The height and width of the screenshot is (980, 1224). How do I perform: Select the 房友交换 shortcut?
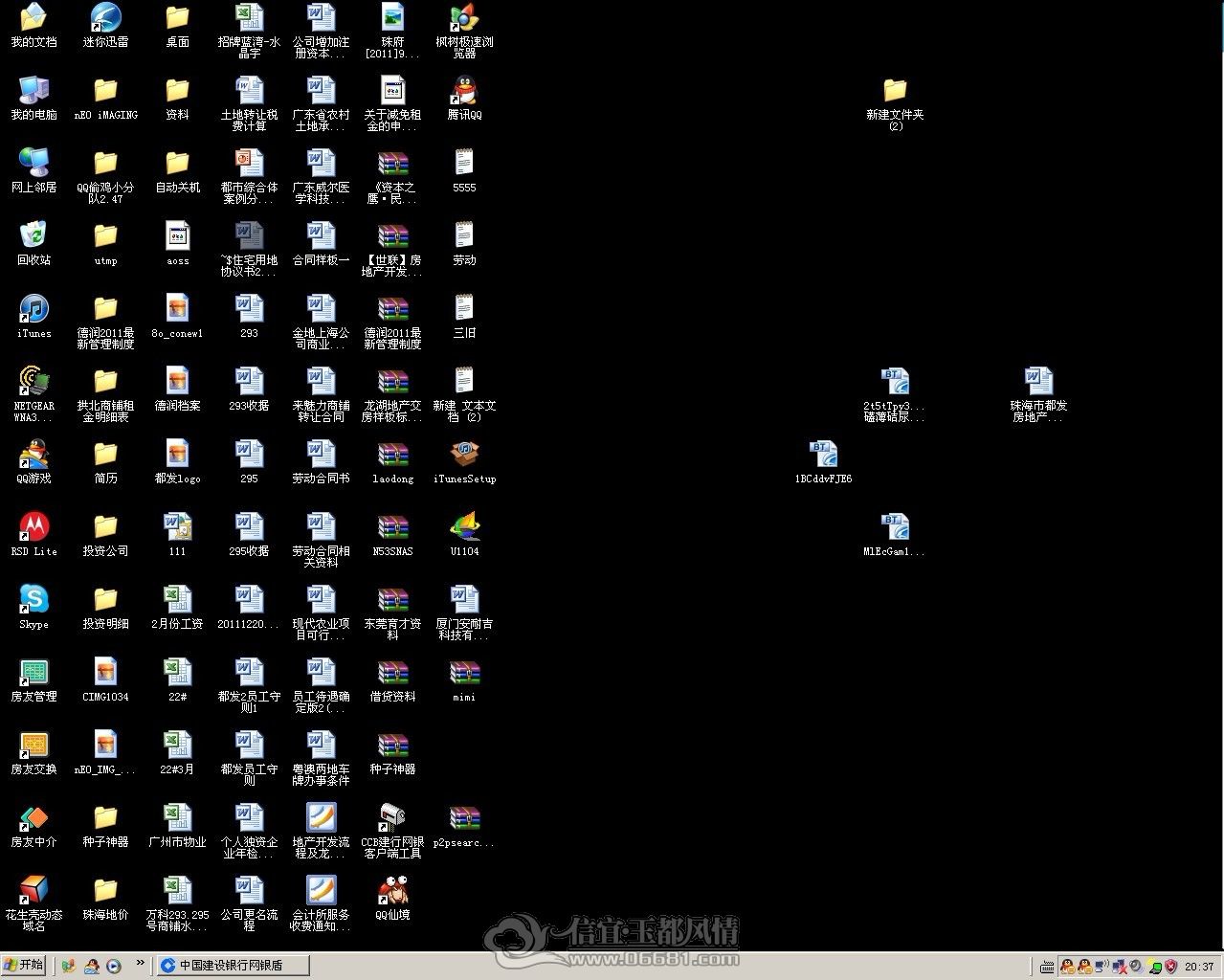point(33,752)
